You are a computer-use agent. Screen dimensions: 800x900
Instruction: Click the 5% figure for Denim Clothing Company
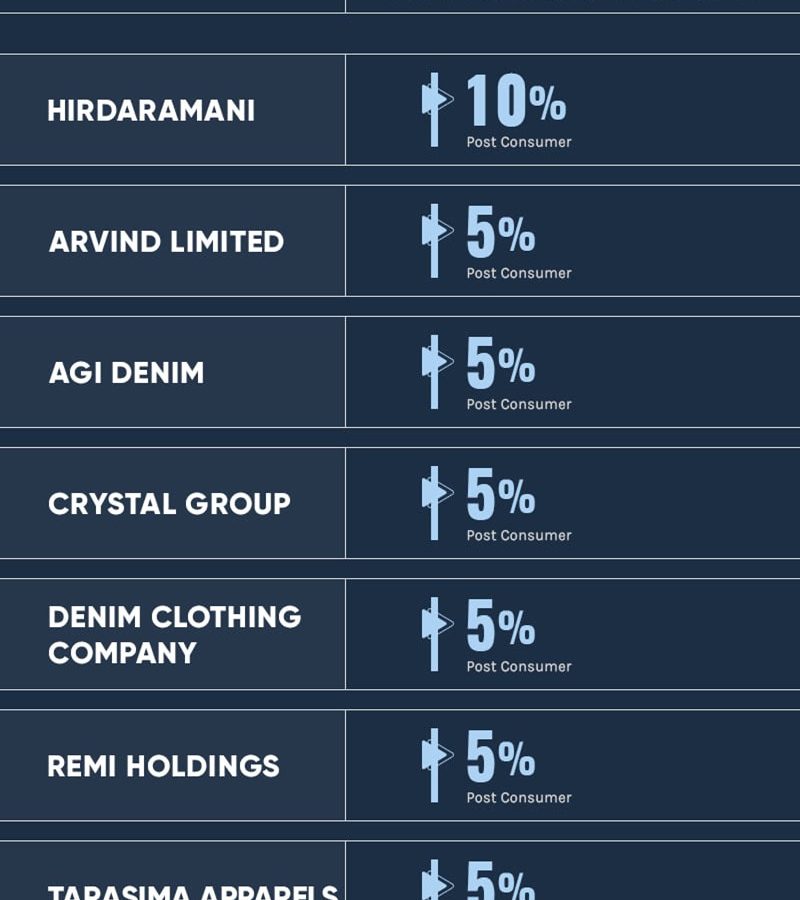500,624
